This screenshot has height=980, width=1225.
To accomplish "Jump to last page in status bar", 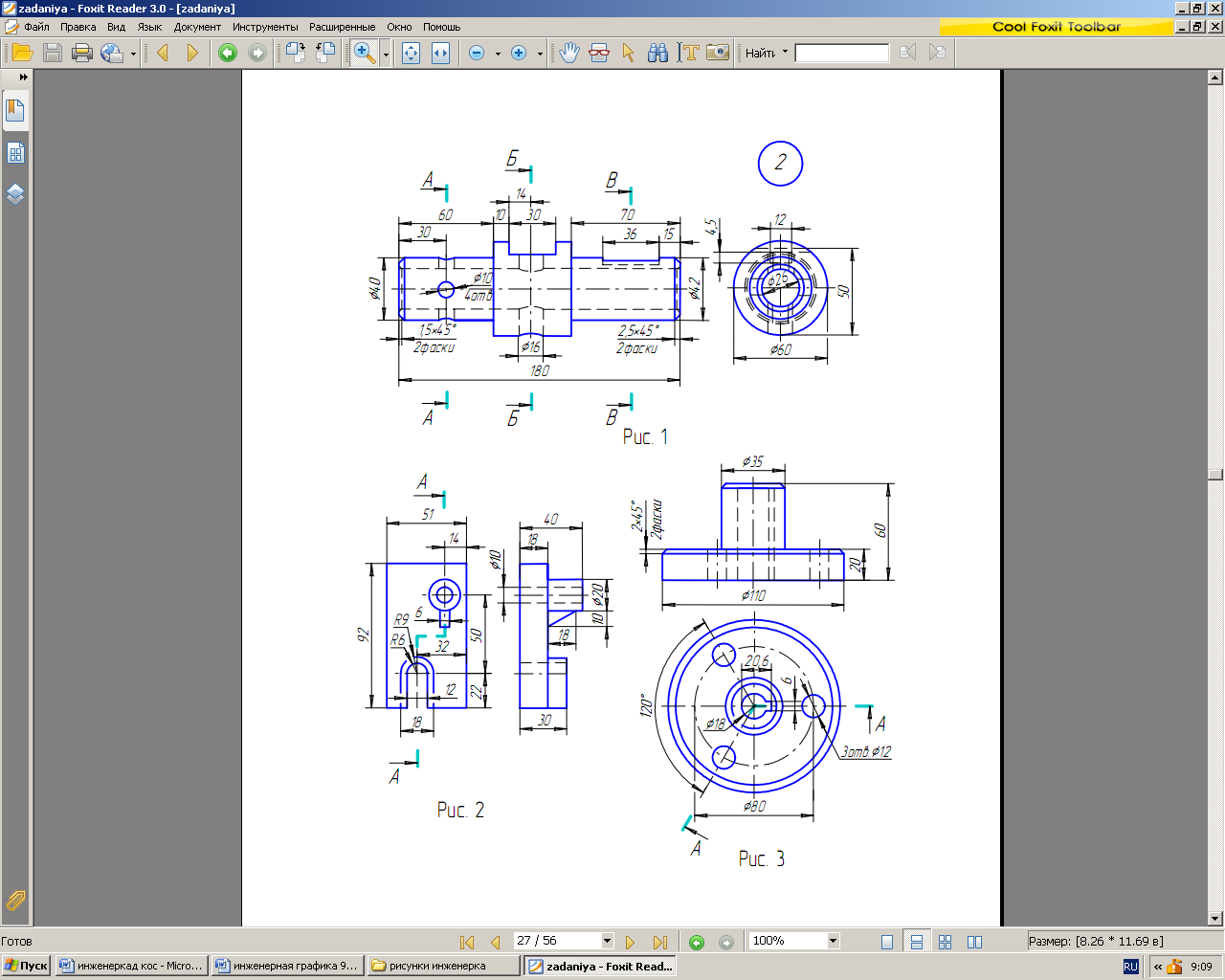I will point(659,942).
